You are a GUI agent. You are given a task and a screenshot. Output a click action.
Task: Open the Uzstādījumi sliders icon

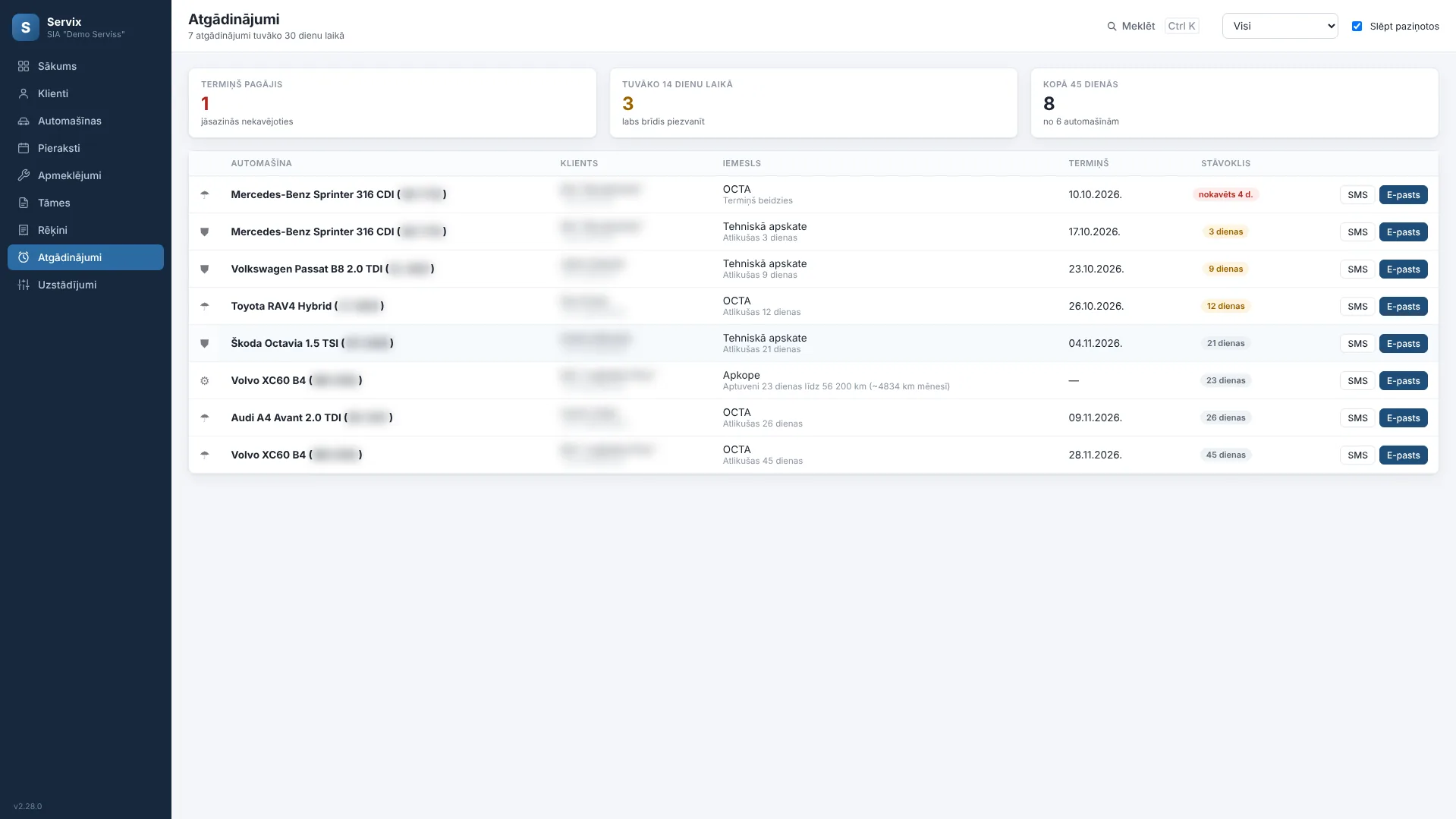[x=24, y=285]
